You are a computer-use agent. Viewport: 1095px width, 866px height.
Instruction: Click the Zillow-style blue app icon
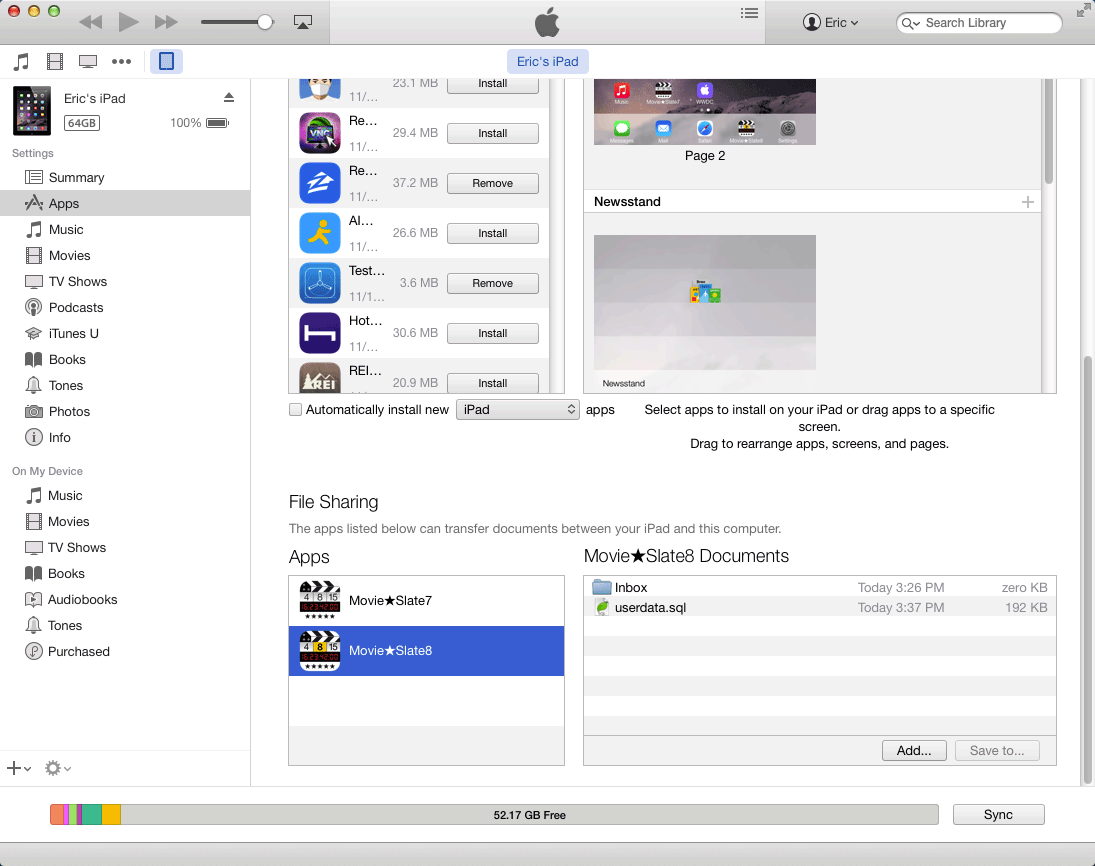coord(320,183)
